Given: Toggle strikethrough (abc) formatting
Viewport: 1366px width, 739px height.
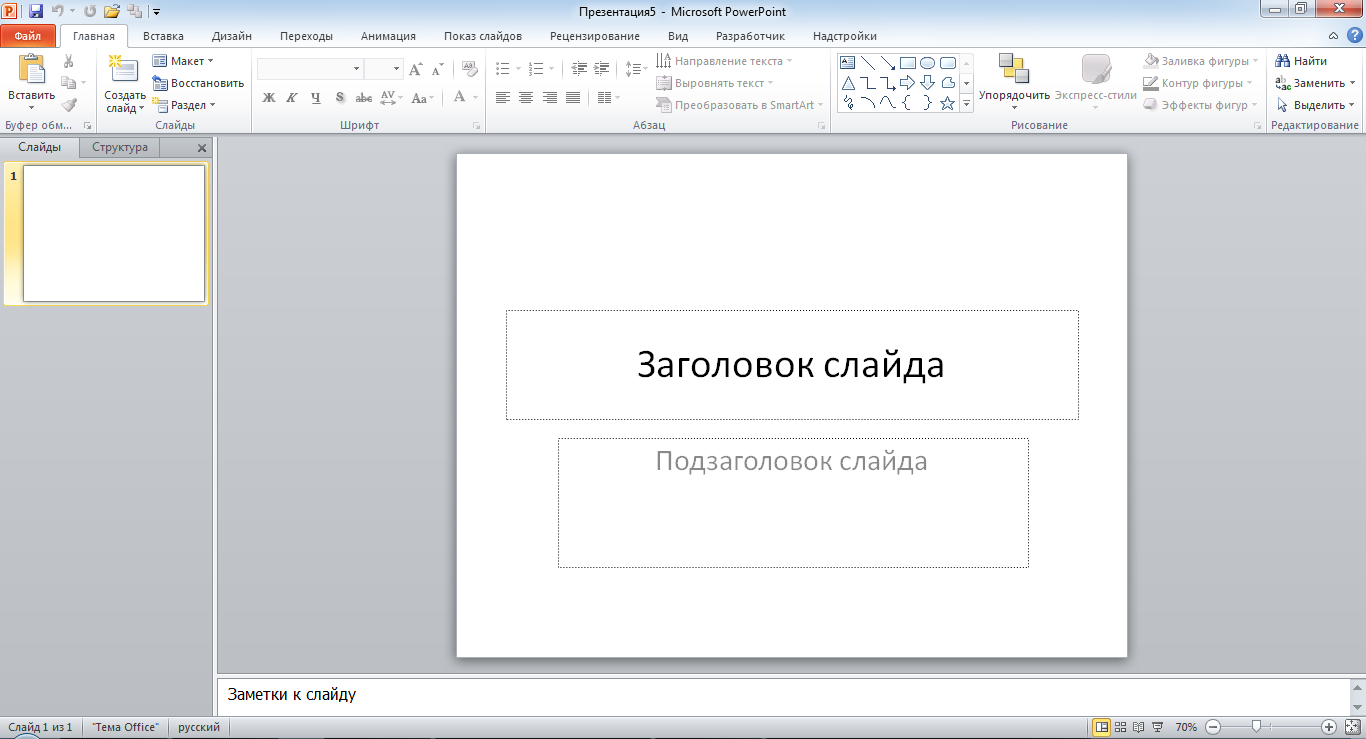Looking at the screenshot, I should (x=364, y=97).
